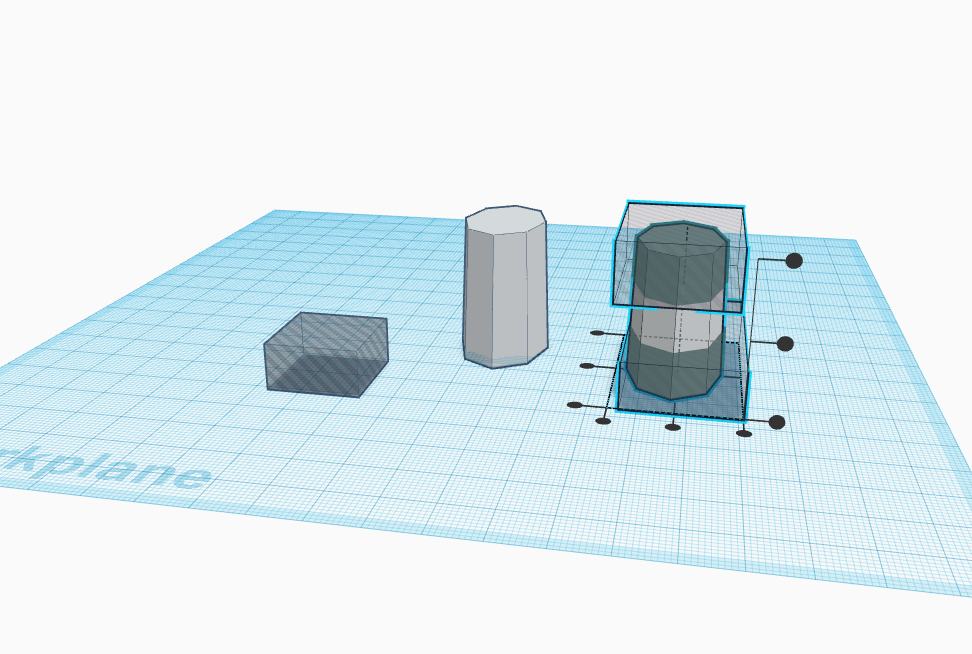Click the lowest left-side align handle
Viewport: 972px width, 654px height.
tap(575, 405)
